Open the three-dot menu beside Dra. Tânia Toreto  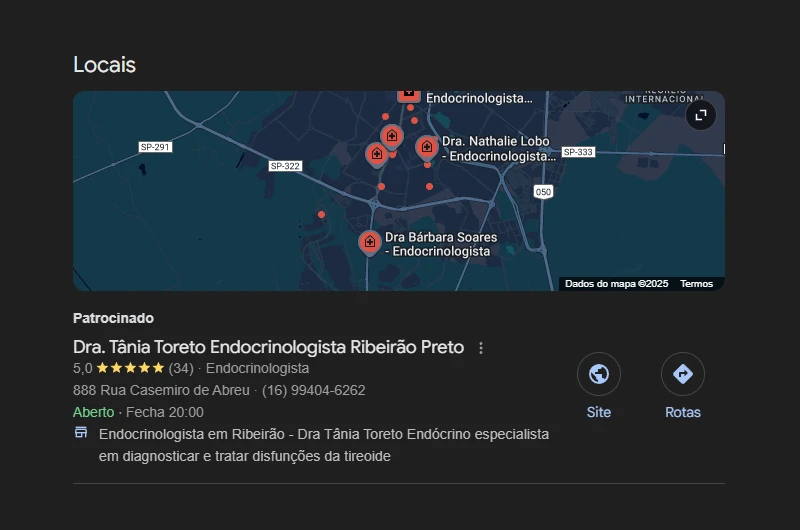481,348
